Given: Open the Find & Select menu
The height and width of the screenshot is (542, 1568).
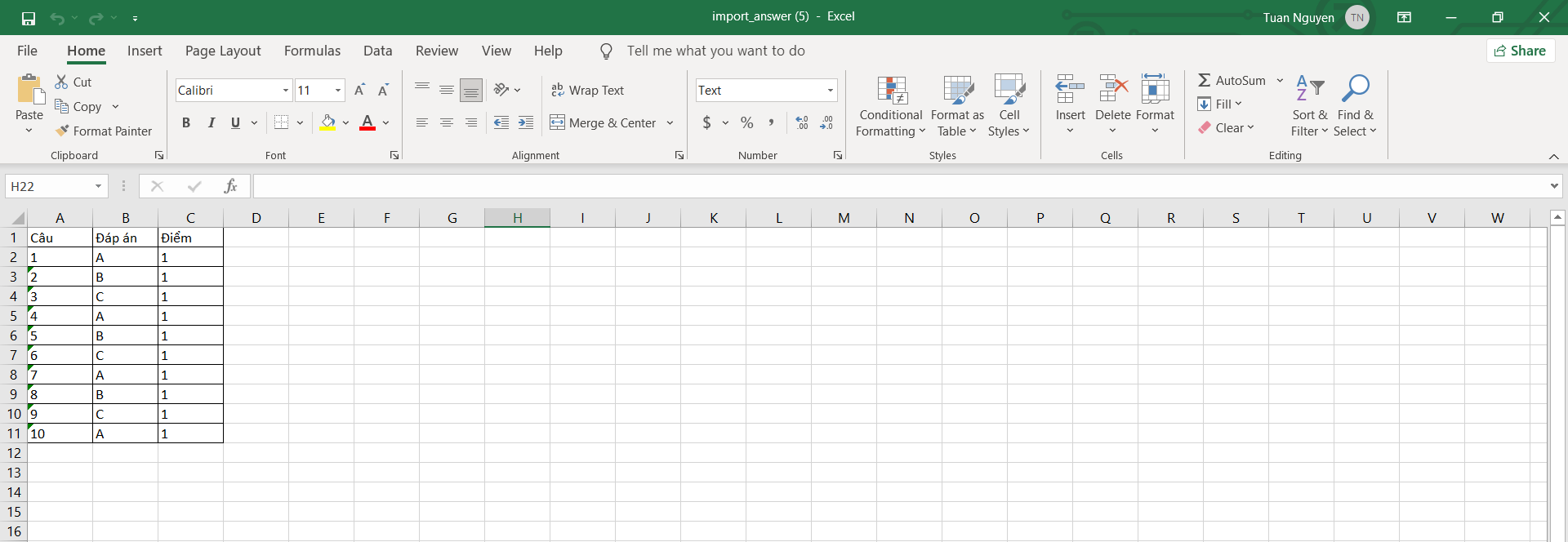Looking at the screenshot, I should [x=1355, y=106].
